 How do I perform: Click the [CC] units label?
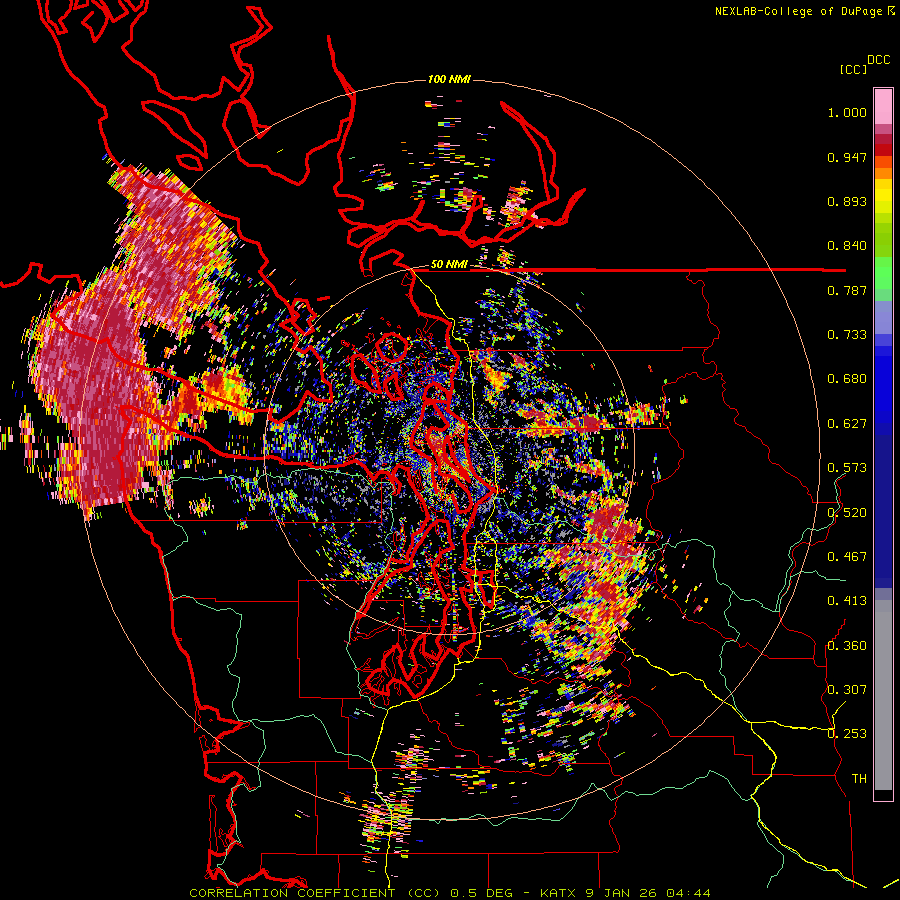point(854,69)
